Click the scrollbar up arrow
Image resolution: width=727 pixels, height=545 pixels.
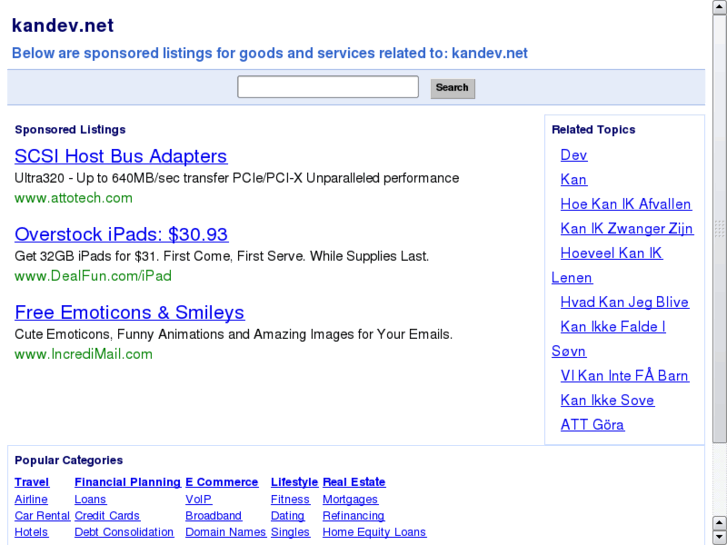tap(719, 6)
